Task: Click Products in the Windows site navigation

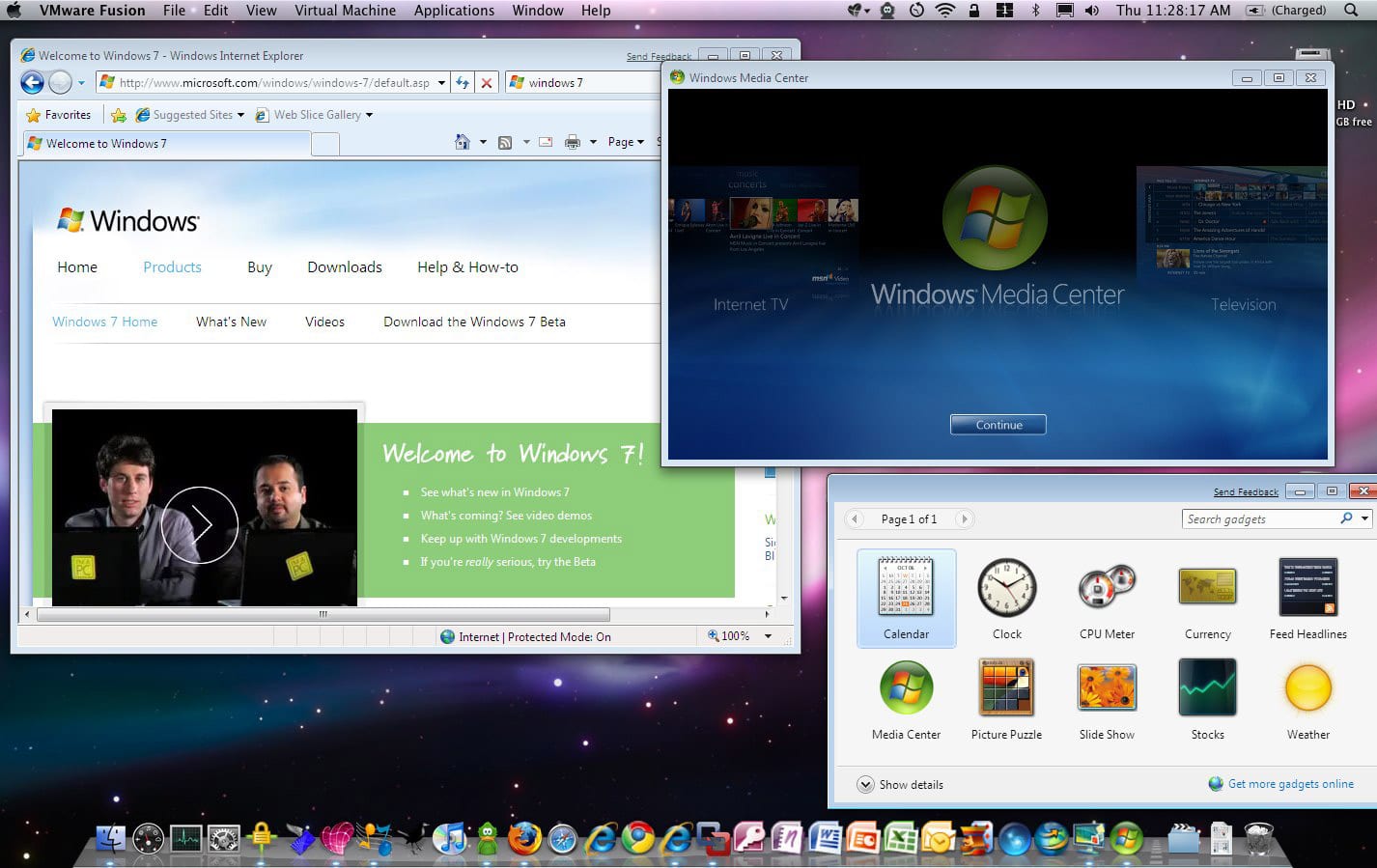Action: pyautogui.click(x=172, y=267)
